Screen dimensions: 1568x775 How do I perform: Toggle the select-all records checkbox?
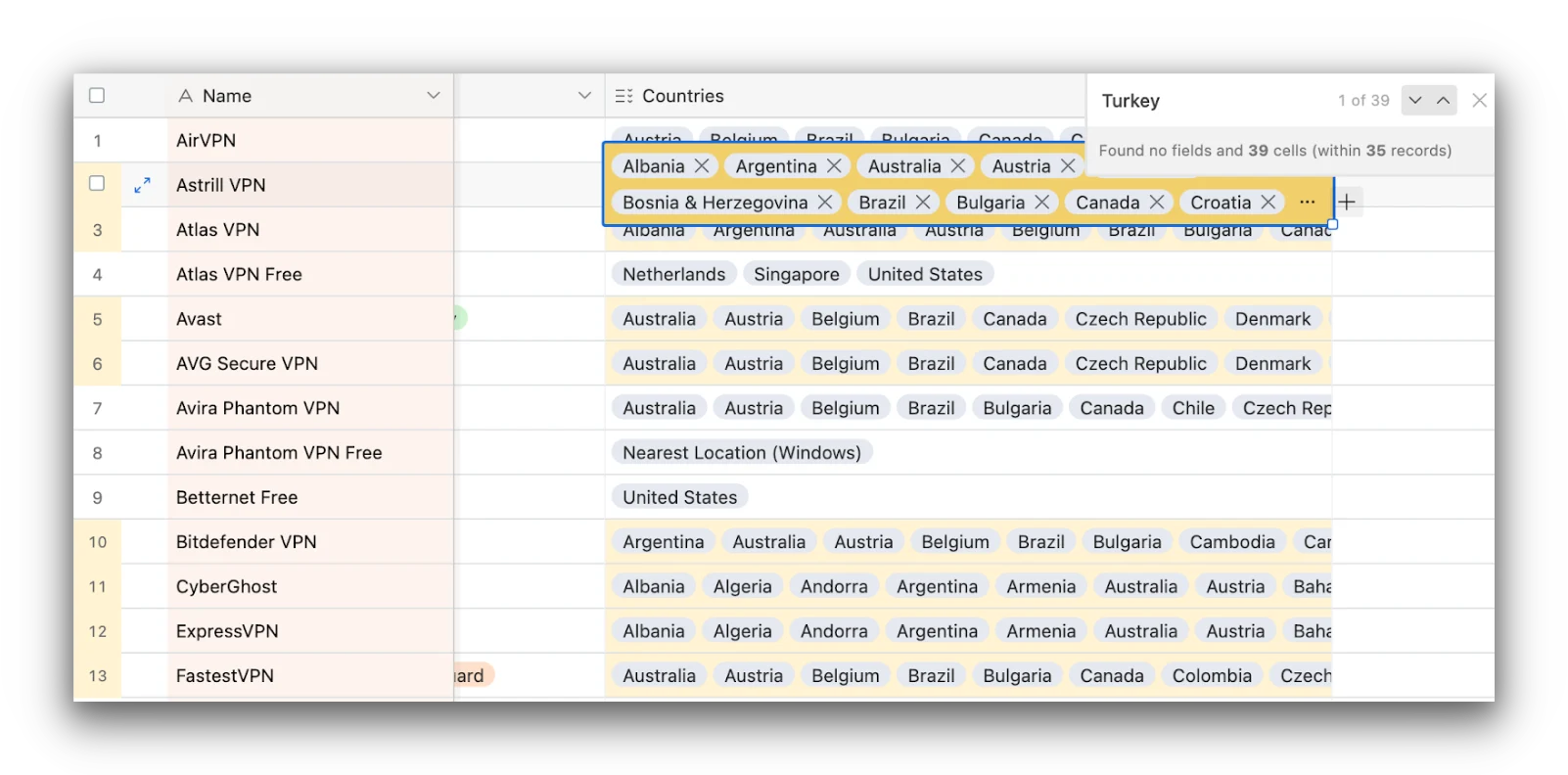click(x=97, y=95)
